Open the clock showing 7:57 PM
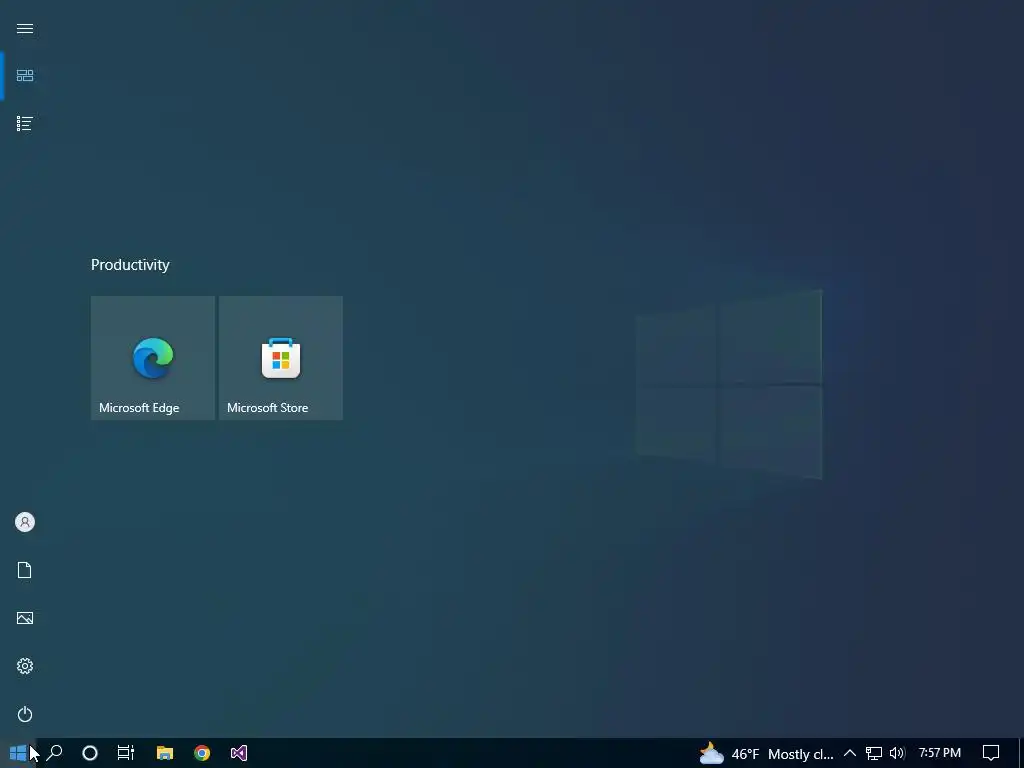 pos(940,753)
